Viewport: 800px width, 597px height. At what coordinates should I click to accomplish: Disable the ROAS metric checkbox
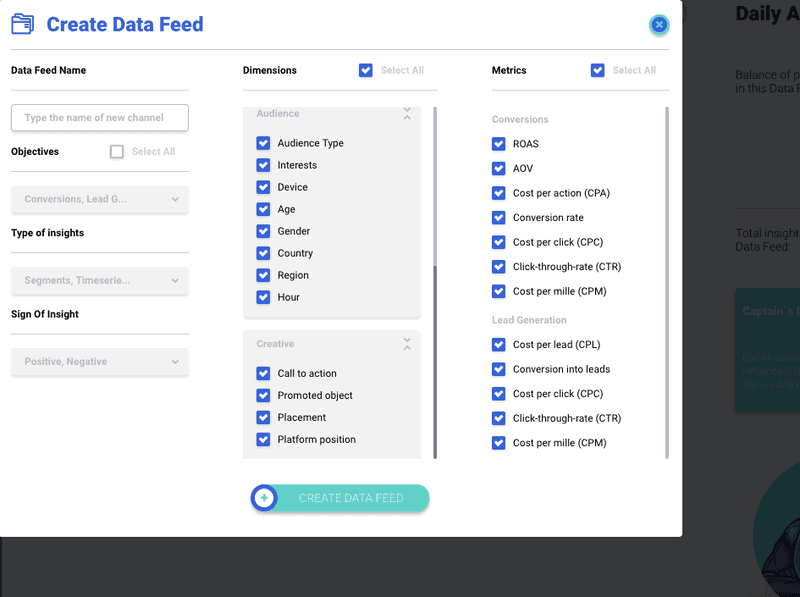[x=499, y=144]
